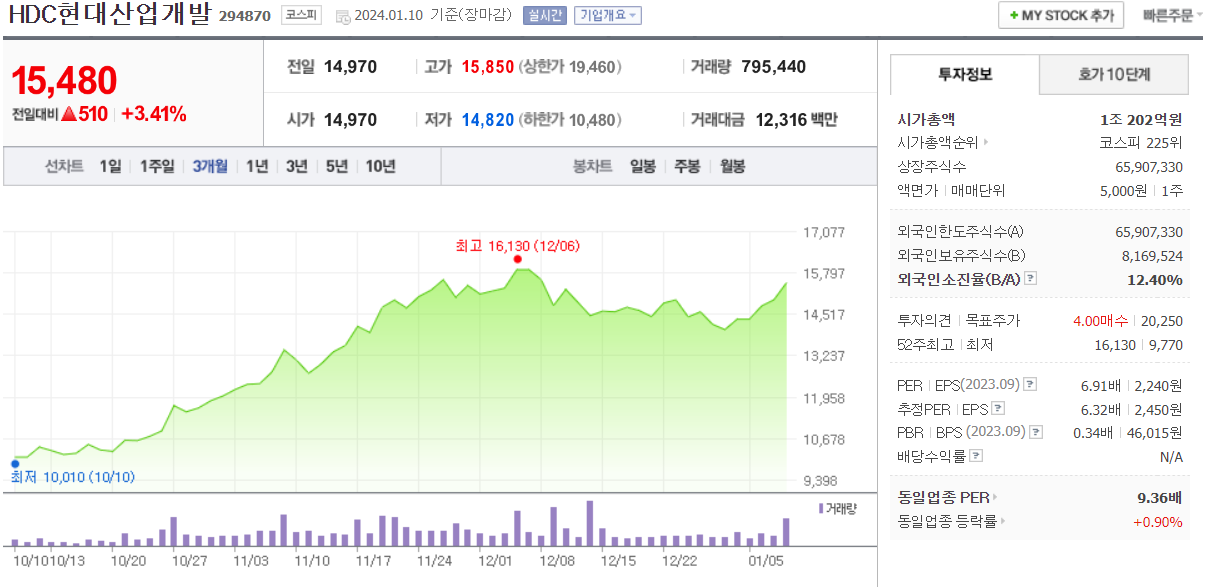
Task: Click the MY STOCK 추가 button
Action: tap(1061, 16)
